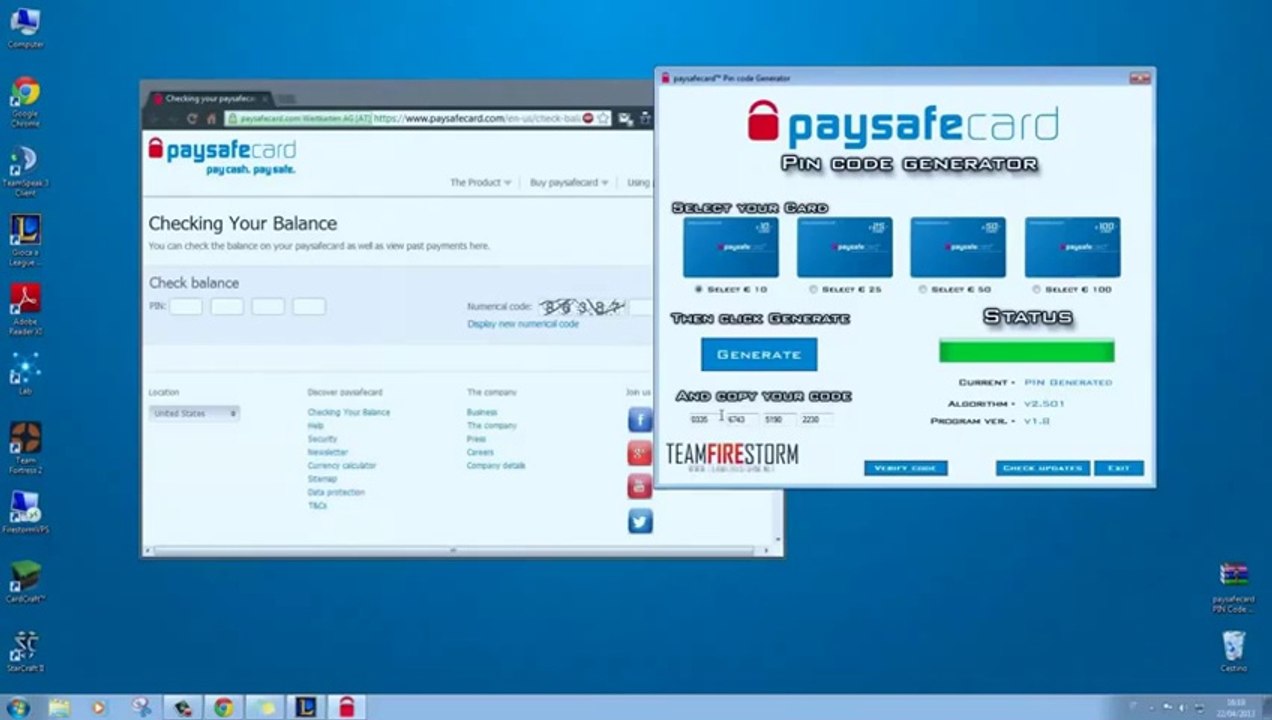Click the green status progress bar
The height and width of the screenshot is (720, 1272).
click(x=1026, y=351)
